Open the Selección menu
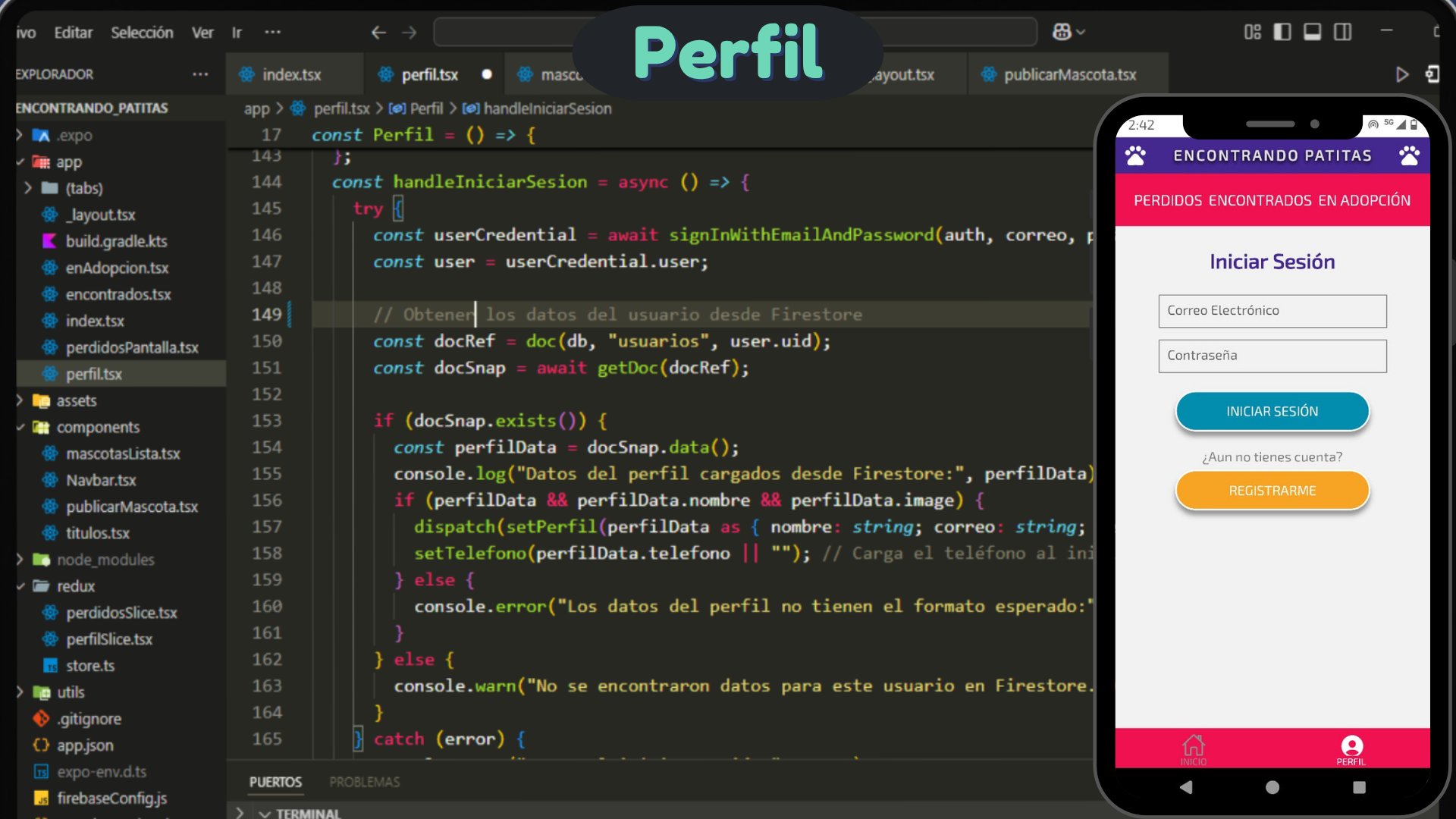 [x=142, y=33]
